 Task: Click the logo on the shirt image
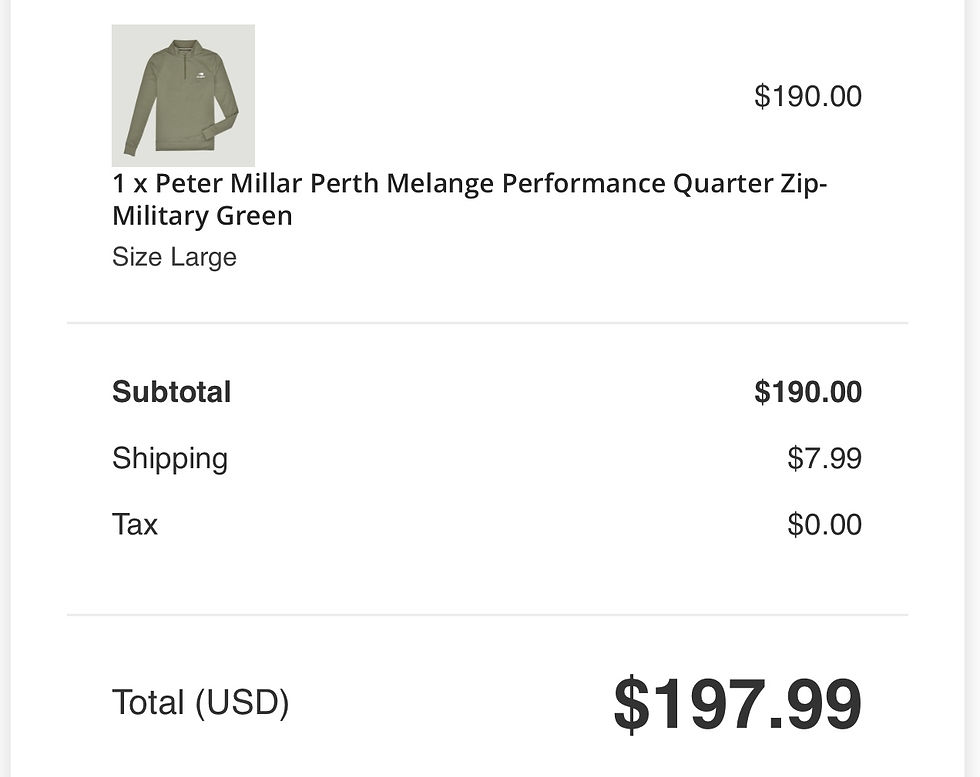pyautogui.click(x=201, y=78)
